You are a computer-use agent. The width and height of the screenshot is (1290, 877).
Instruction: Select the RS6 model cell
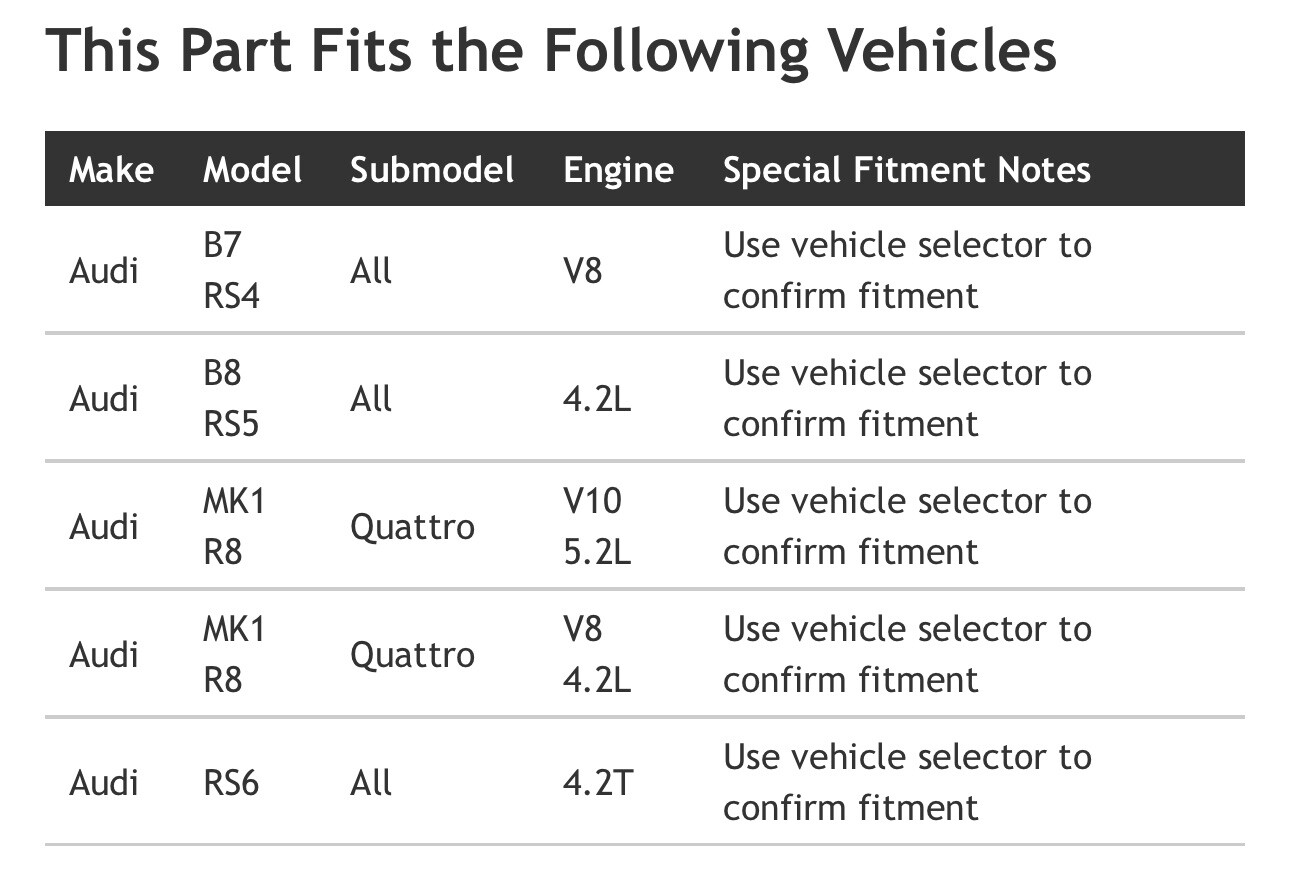coord(231,782)
